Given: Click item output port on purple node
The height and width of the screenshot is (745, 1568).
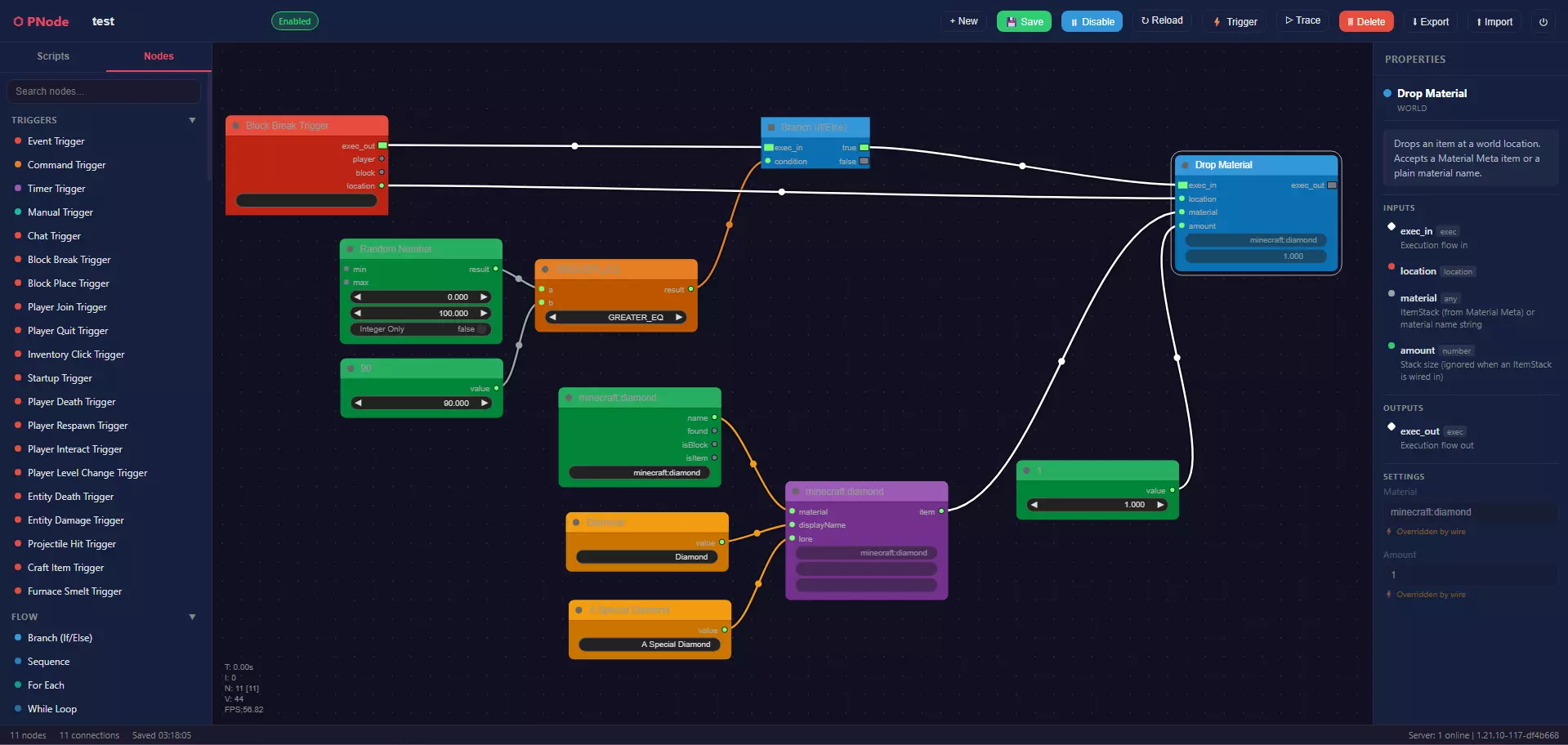Looking at the screenshot, I should 941,511.
